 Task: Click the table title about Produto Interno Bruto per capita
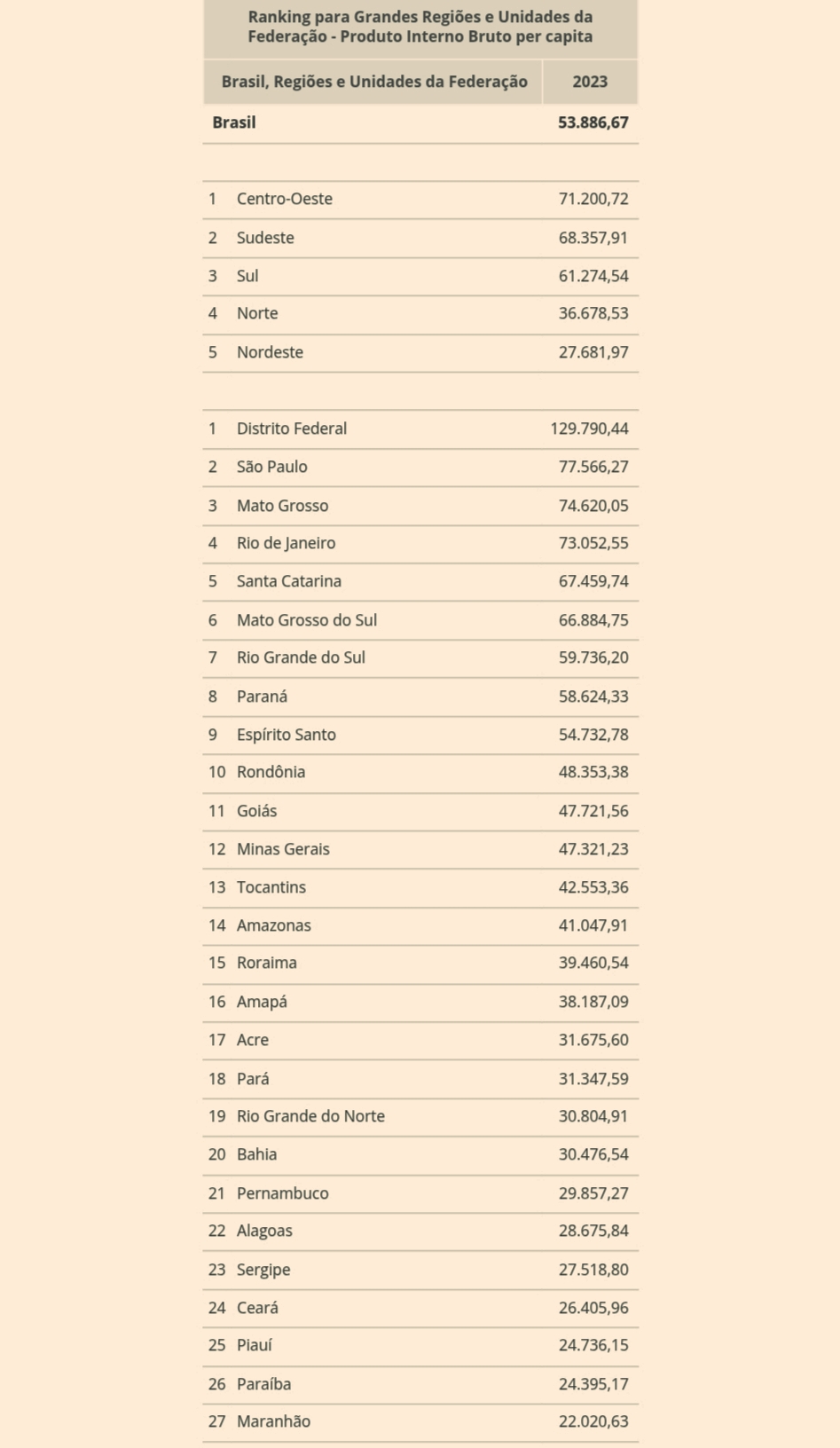pyautogui.click(x=420, y=28)
